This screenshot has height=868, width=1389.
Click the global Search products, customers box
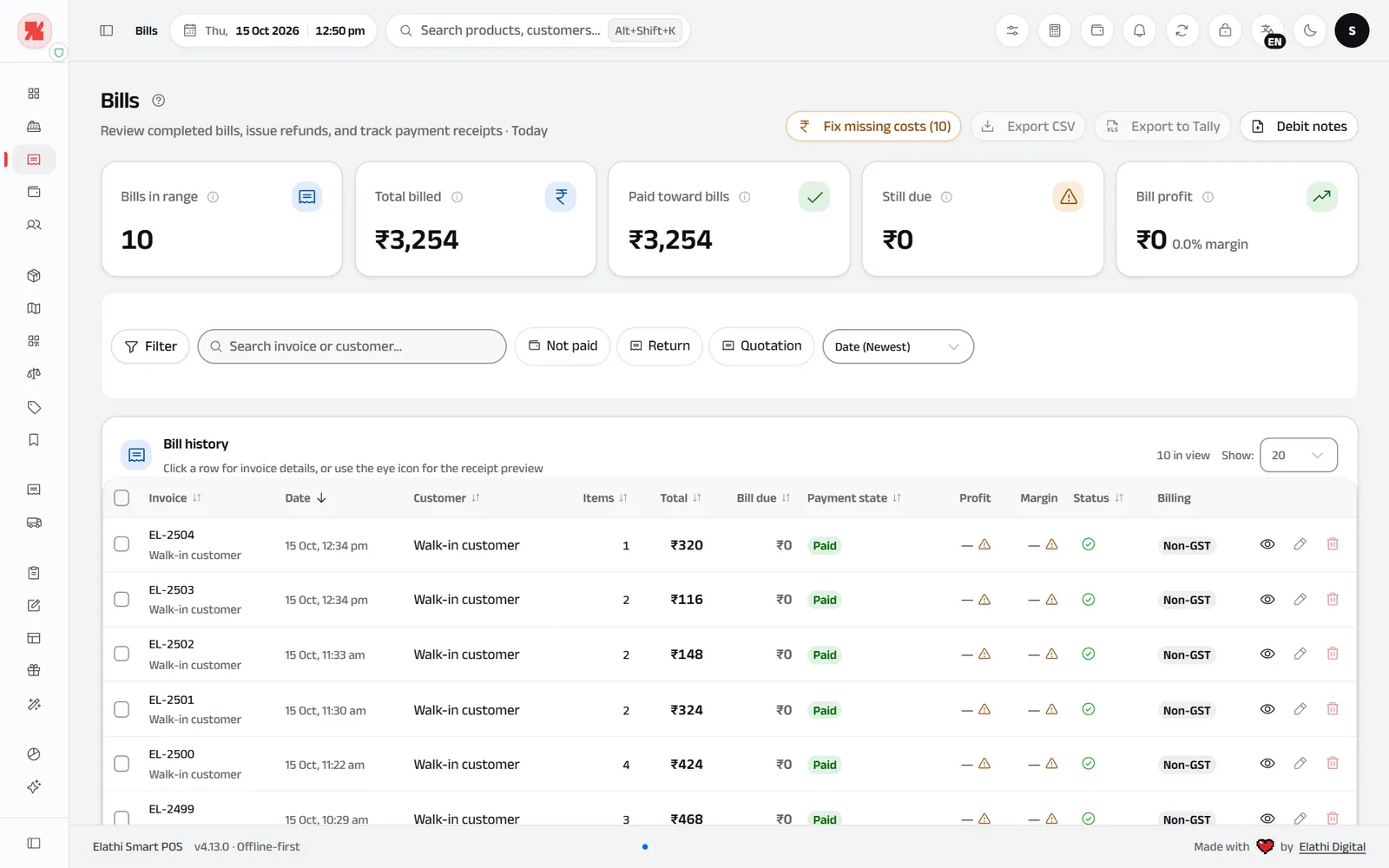coord(537,30)
